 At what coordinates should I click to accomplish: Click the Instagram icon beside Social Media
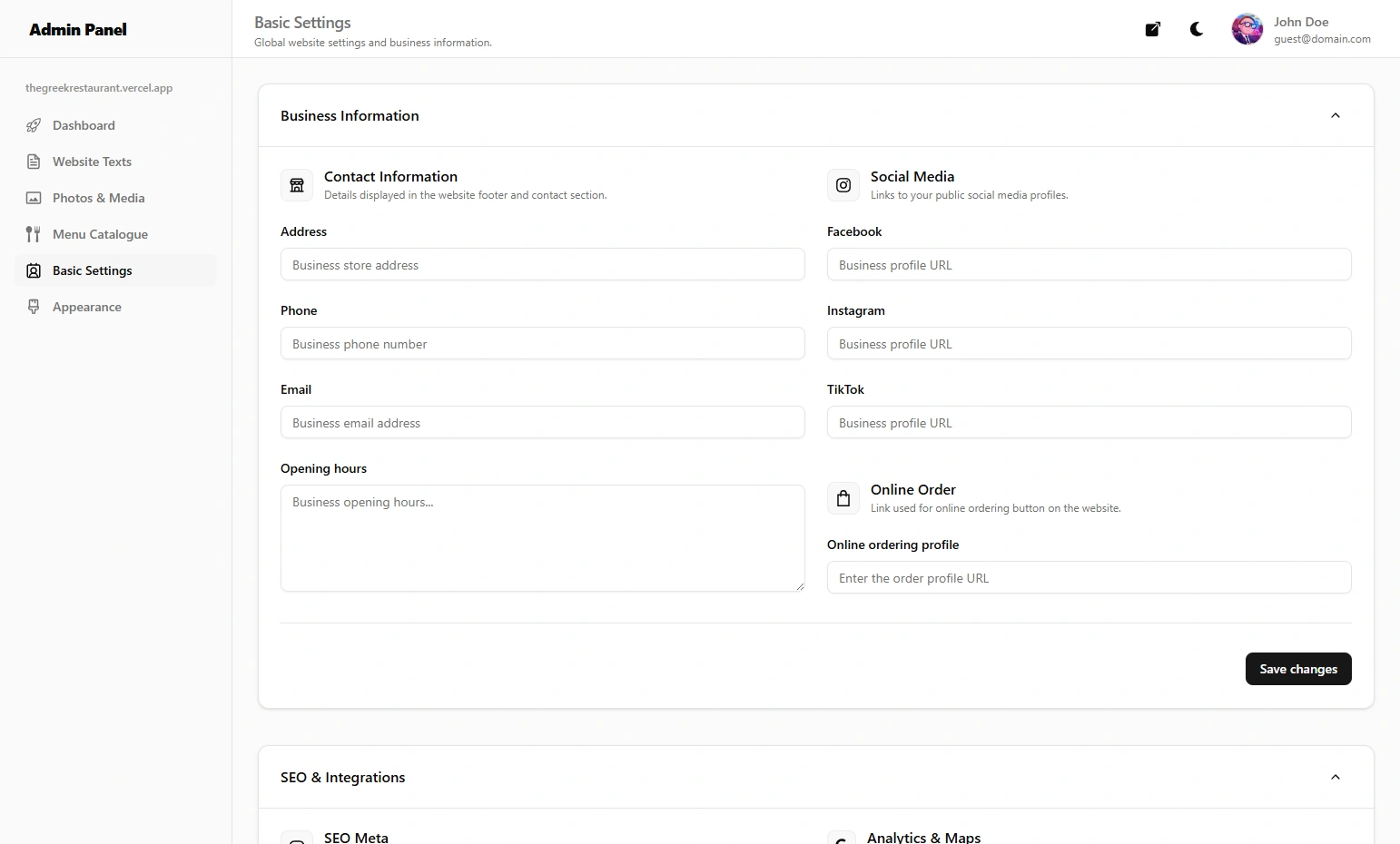(843, 185)
